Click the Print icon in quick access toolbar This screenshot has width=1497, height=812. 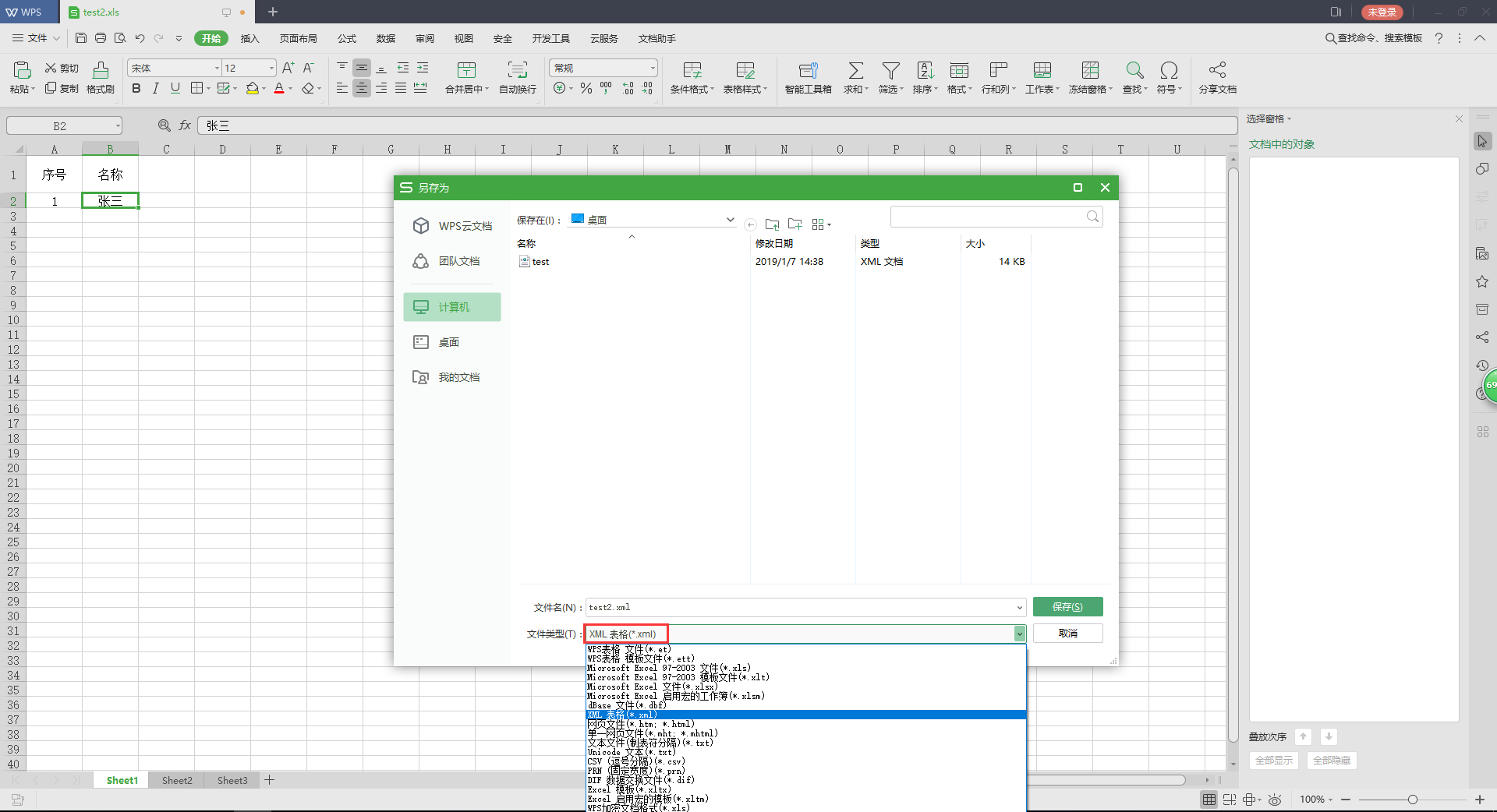pos(101,38)
